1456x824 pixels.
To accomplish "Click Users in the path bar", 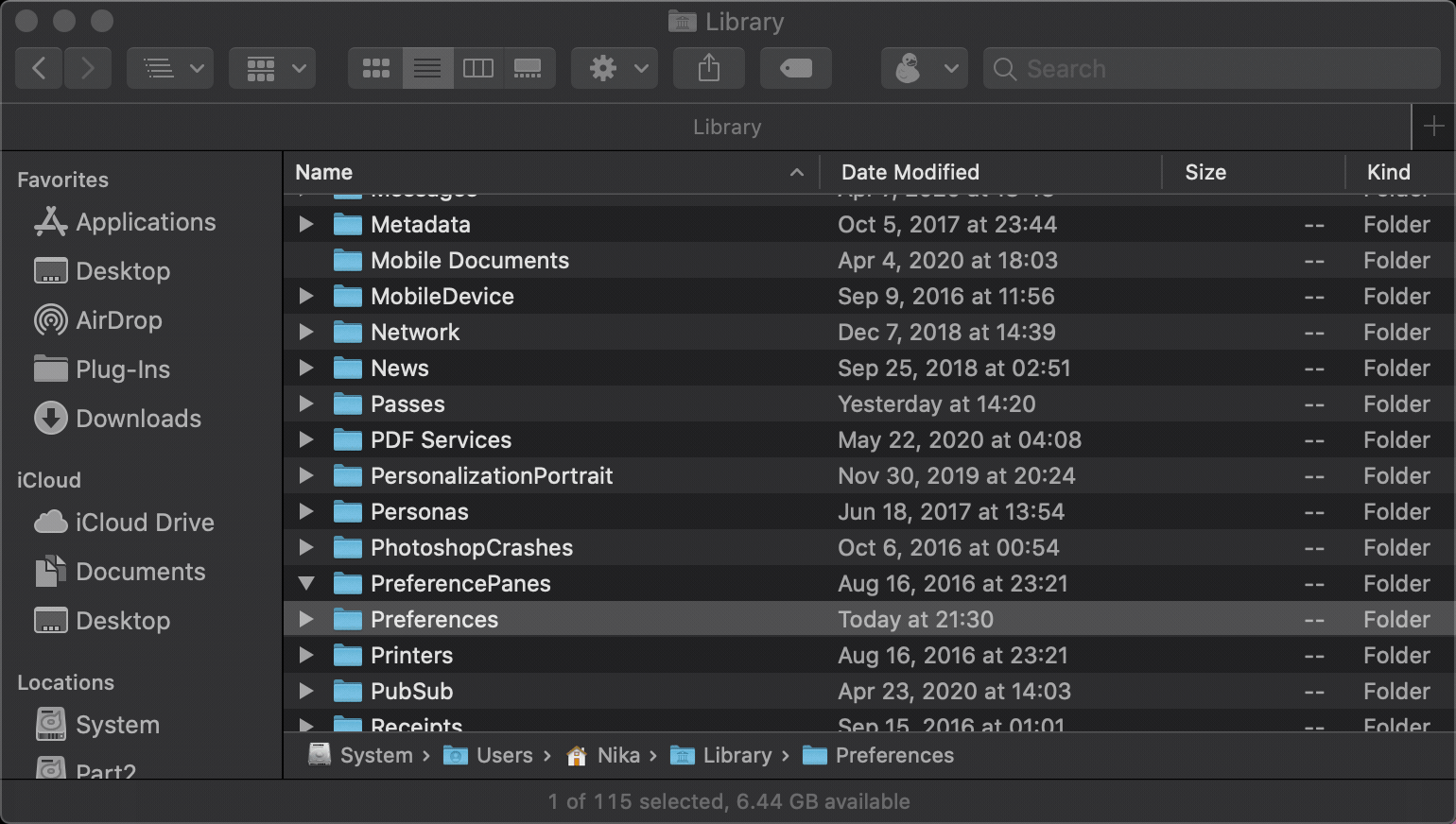I will tap(504, 756).
